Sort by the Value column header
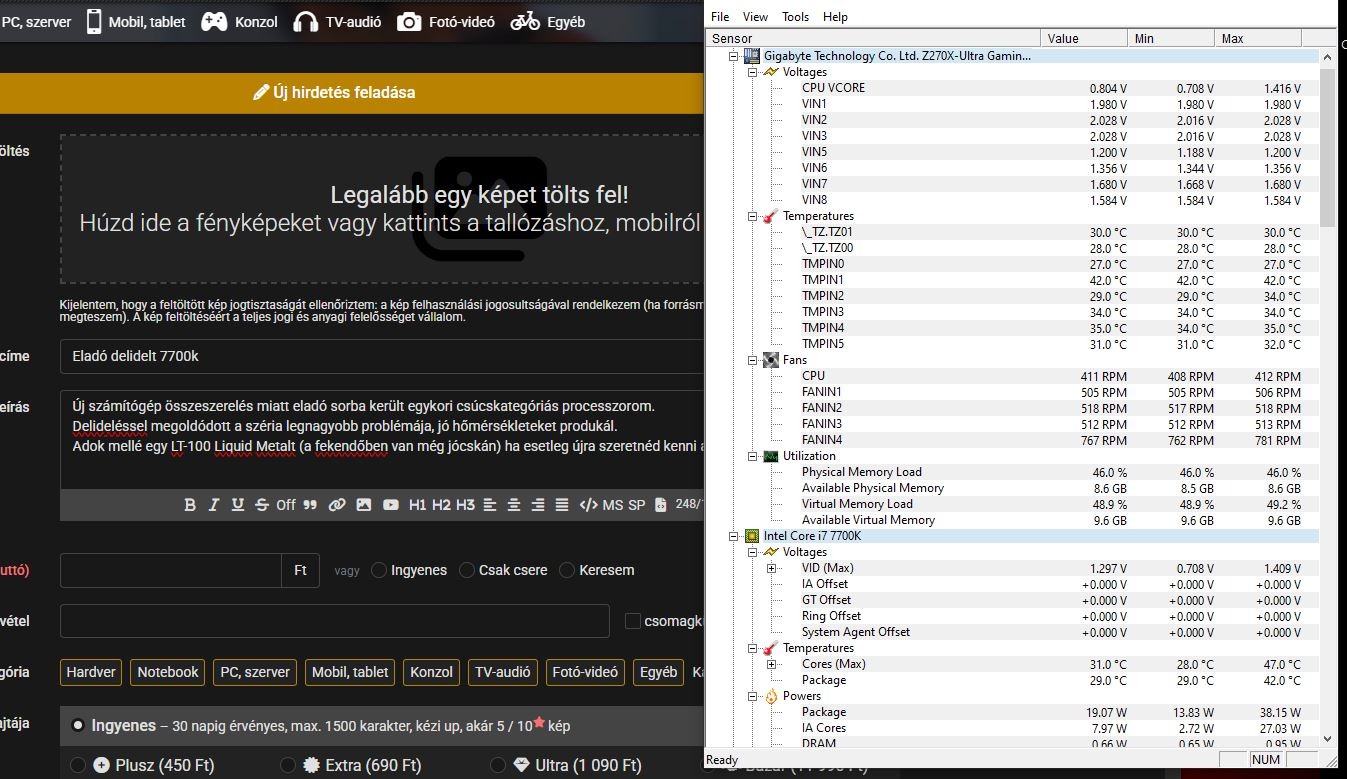 tap(1085, 38)
